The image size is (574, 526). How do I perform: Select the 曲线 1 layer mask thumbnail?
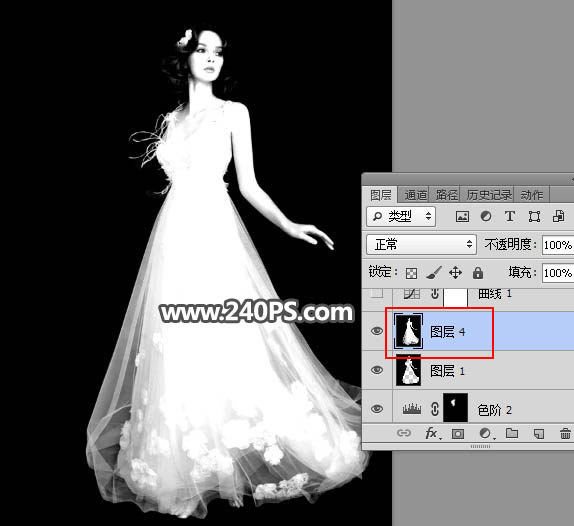(455, 297)
